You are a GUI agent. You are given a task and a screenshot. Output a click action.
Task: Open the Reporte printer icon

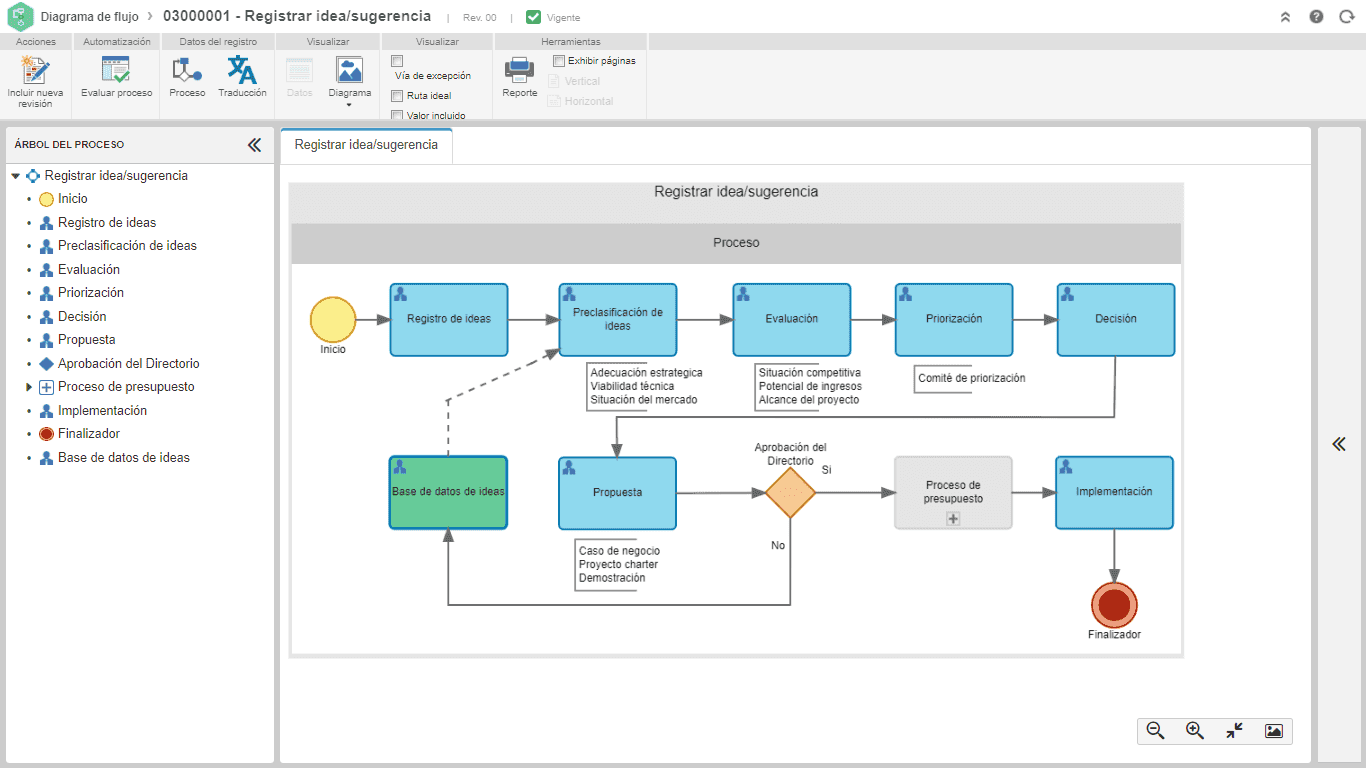[x=520, y=70]
